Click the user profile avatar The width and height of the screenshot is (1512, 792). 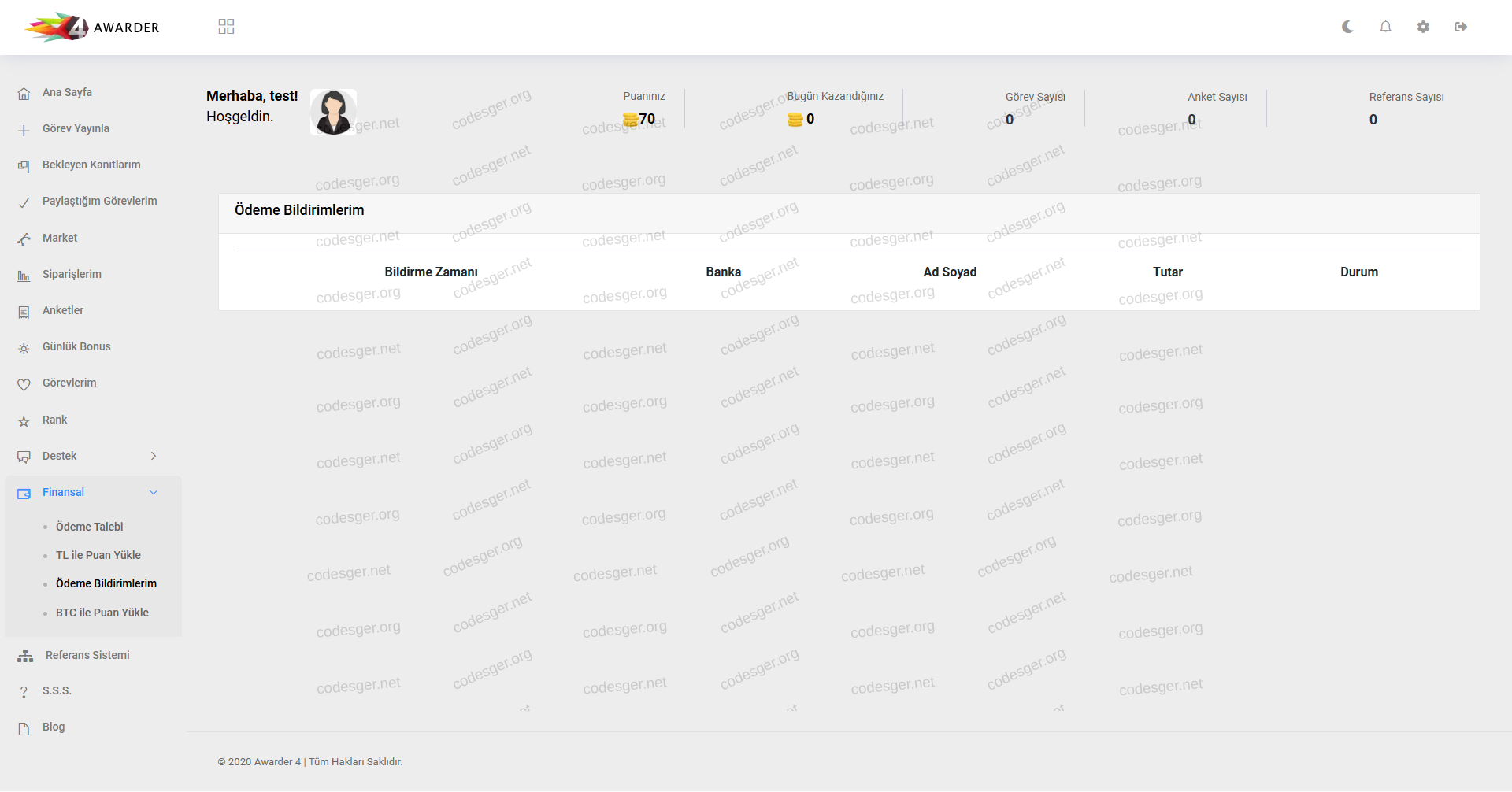pos(333,112)
